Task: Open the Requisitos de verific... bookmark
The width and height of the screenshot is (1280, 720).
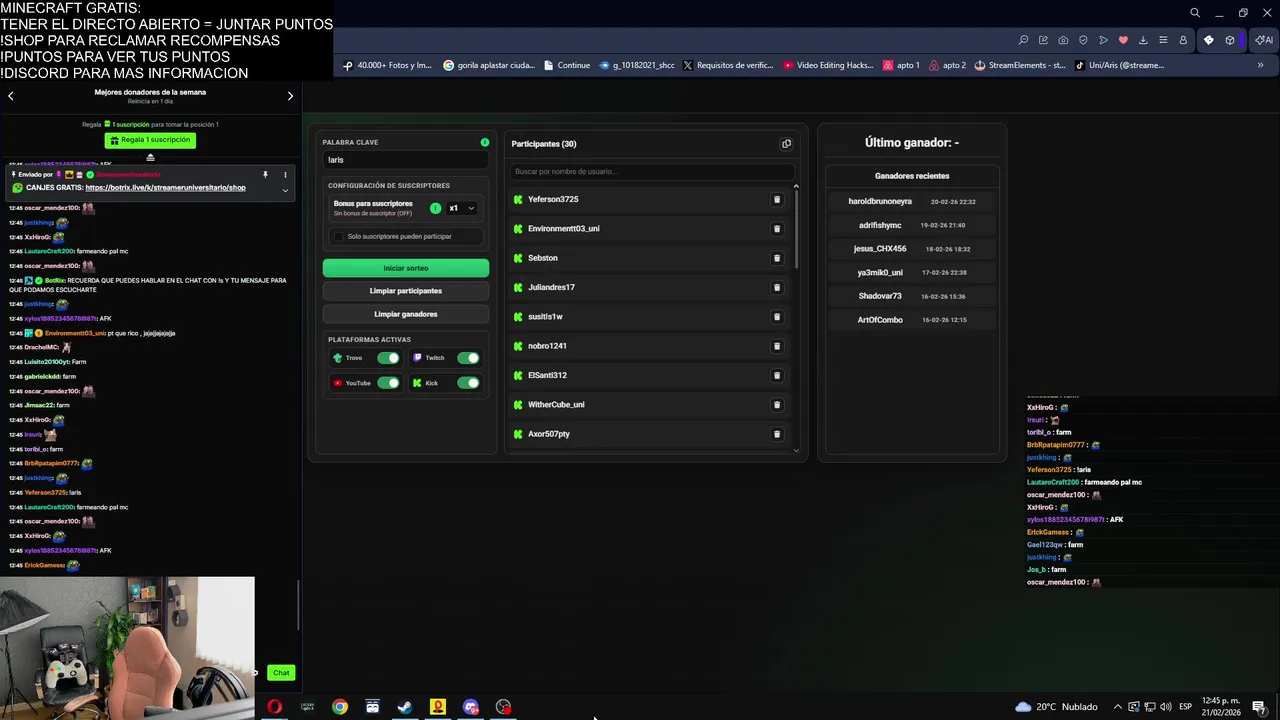Action: pyautogui.click(x=728, y=65)
